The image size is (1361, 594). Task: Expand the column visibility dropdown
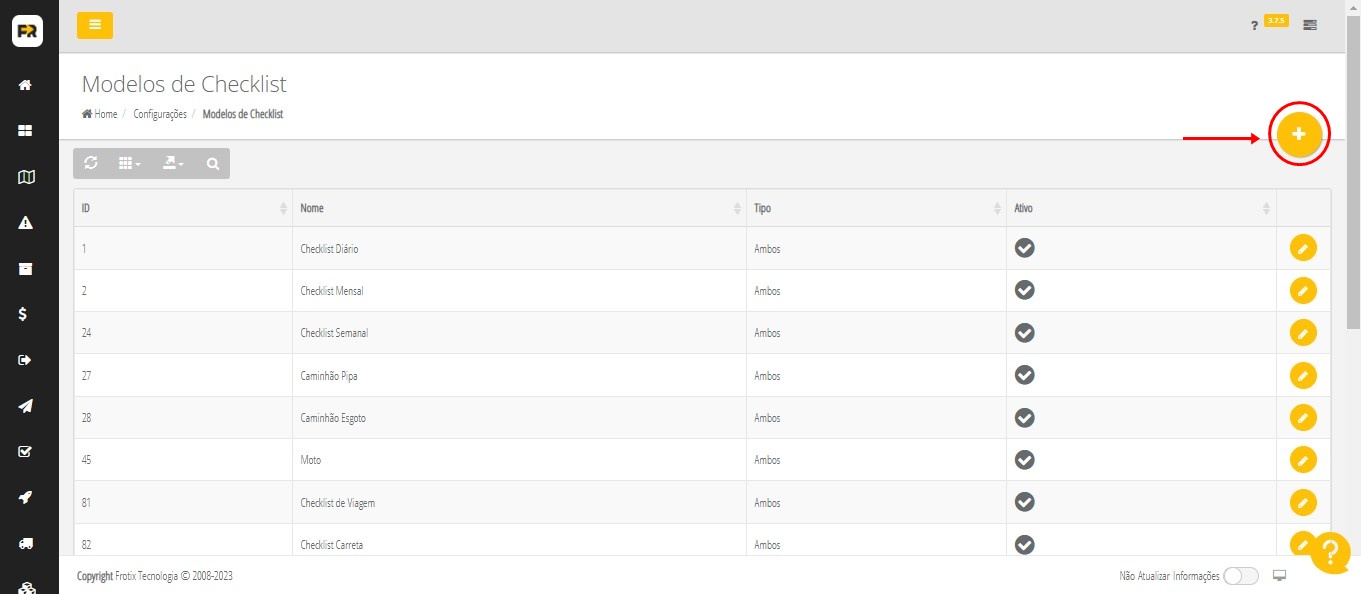point(130,163)
